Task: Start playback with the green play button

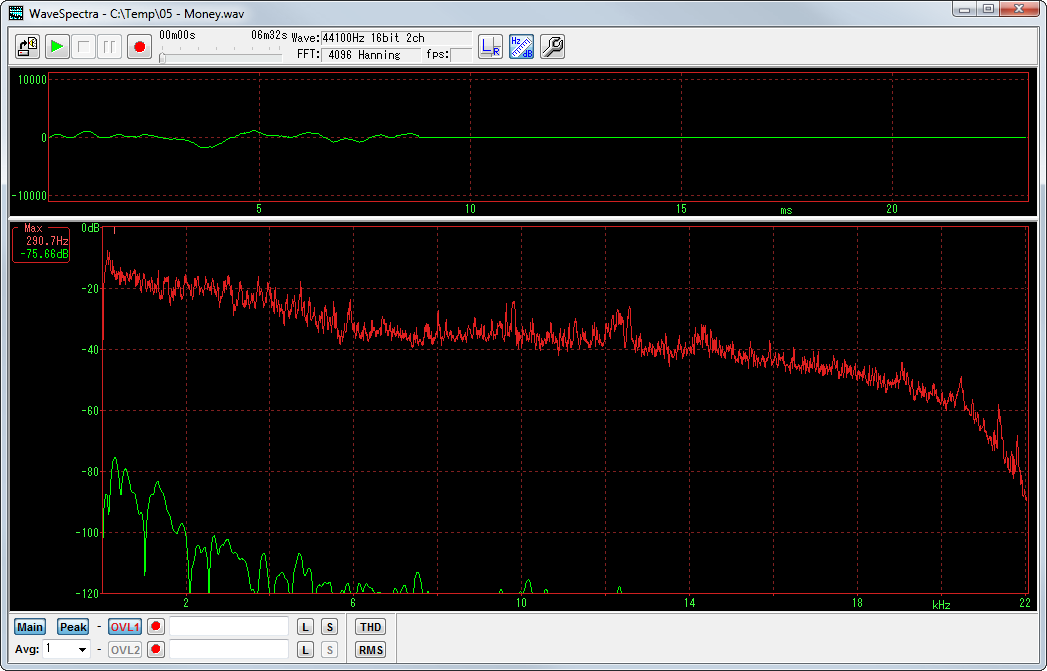Action: coord(57,47)
